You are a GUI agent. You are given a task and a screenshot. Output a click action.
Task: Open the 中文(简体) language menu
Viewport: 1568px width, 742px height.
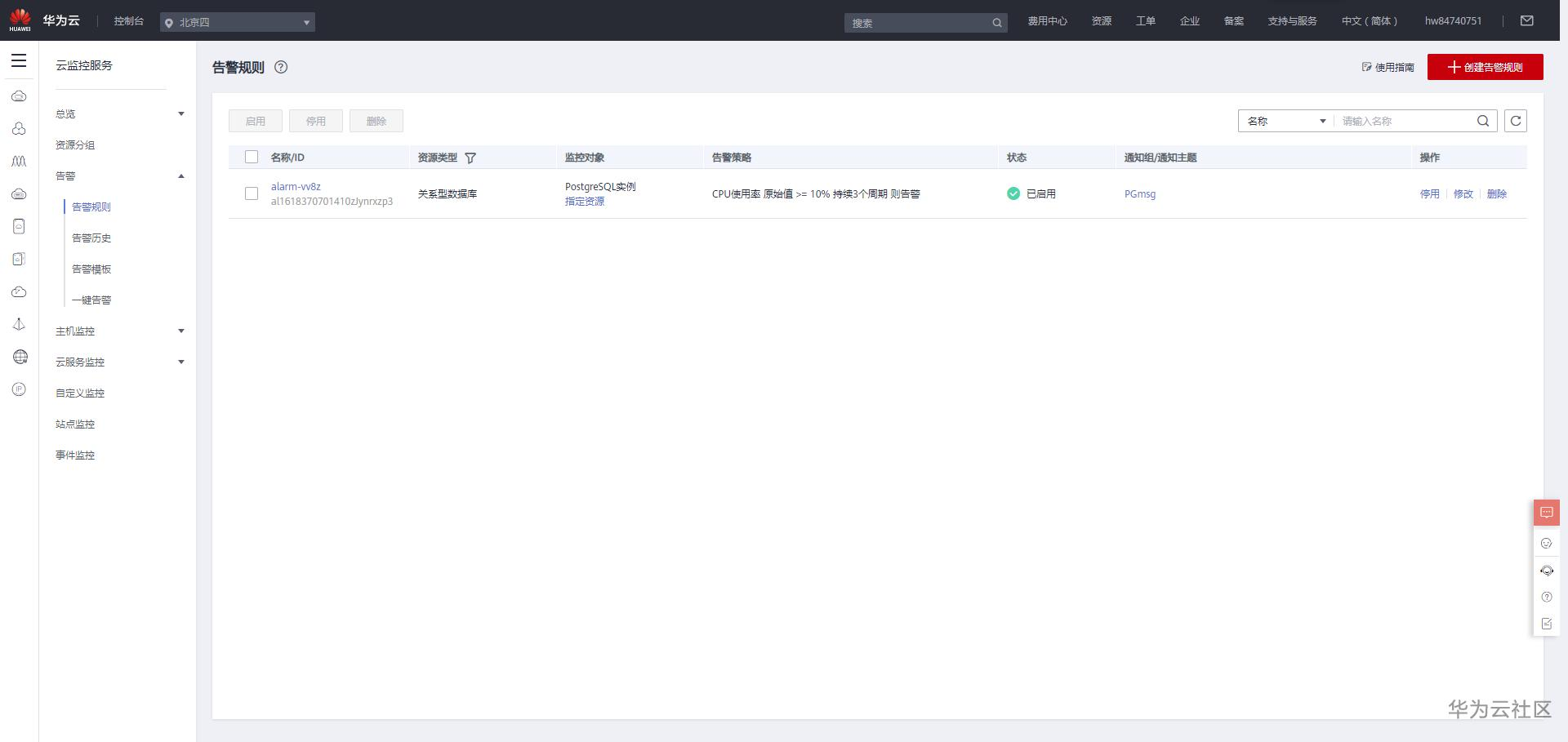[x=1370, y=21]
